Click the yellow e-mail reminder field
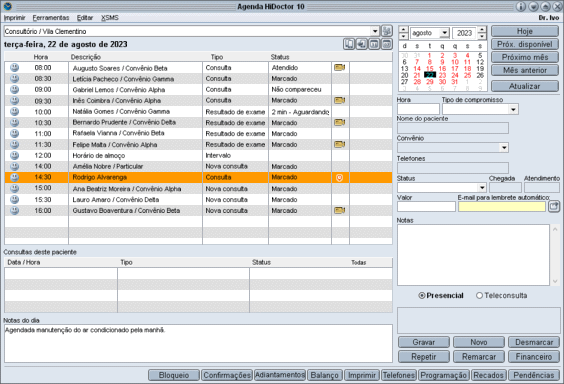This screenshot has width=564, height=384. (x=502, y=206)
